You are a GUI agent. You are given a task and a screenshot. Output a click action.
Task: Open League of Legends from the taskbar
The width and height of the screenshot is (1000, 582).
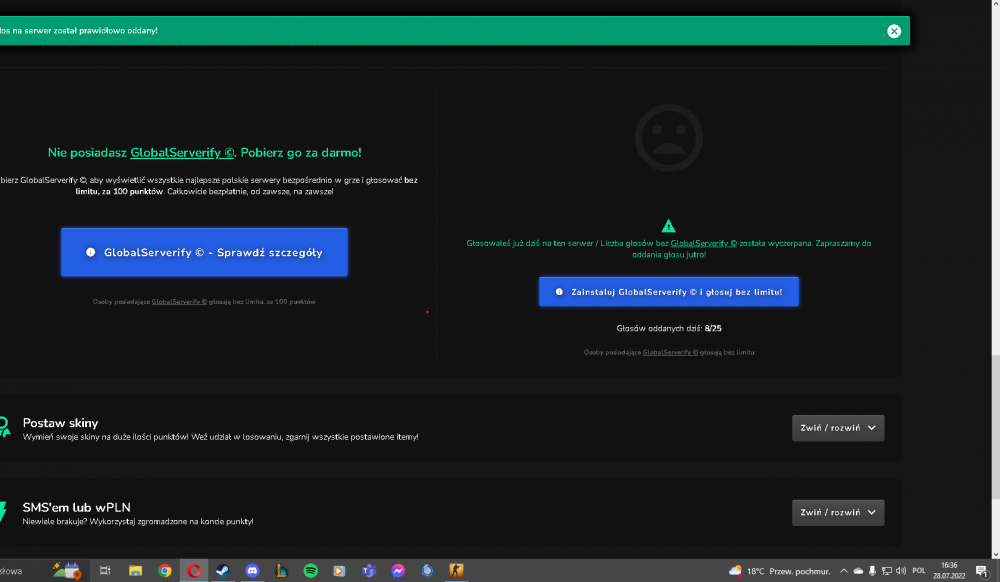point(281,571)
